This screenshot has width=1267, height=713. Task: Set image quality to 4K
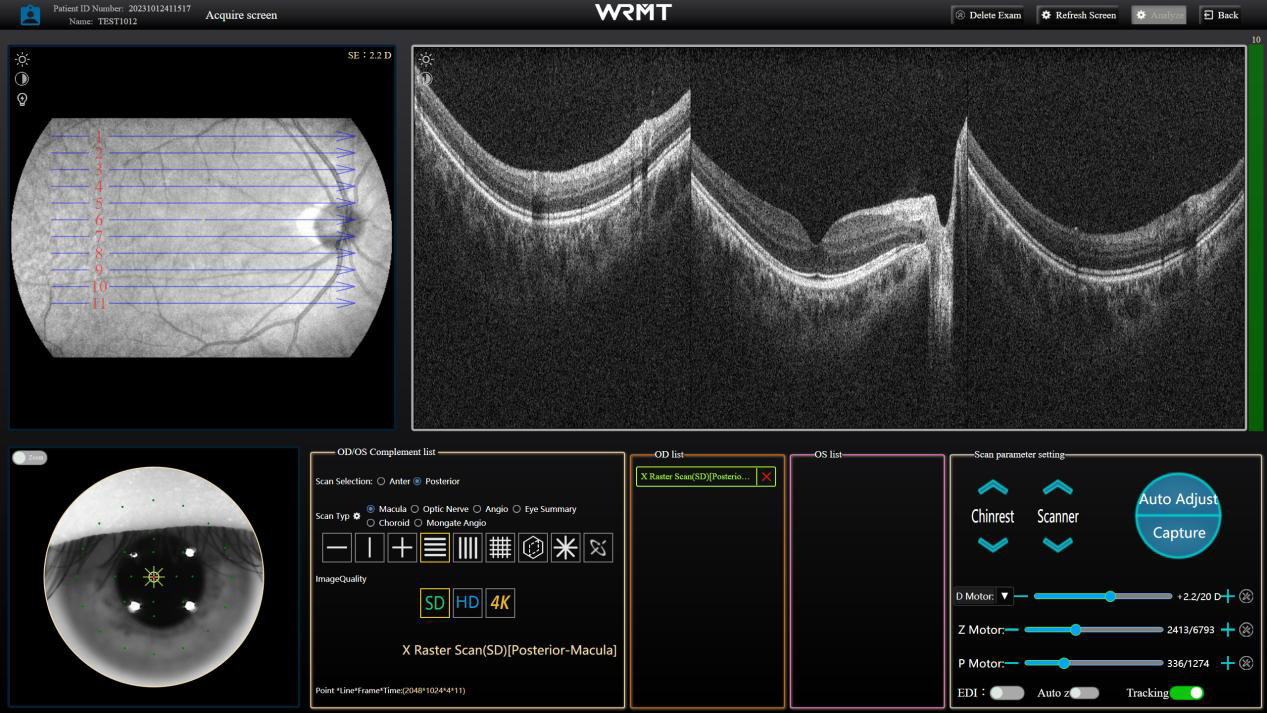[500, 603]
